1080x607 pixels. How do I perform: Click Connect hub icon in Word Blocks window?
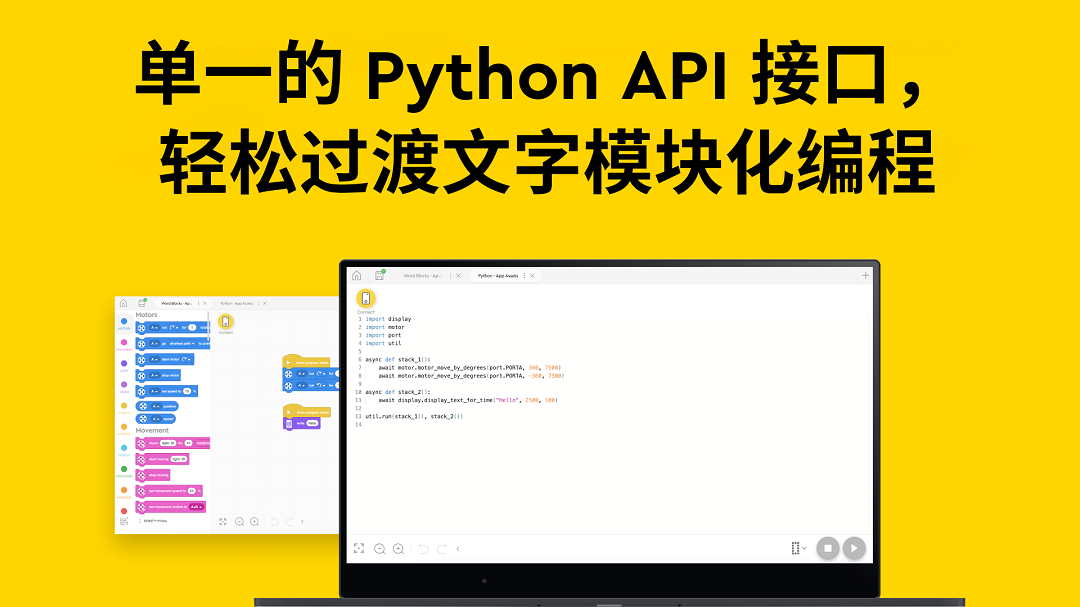225,321
